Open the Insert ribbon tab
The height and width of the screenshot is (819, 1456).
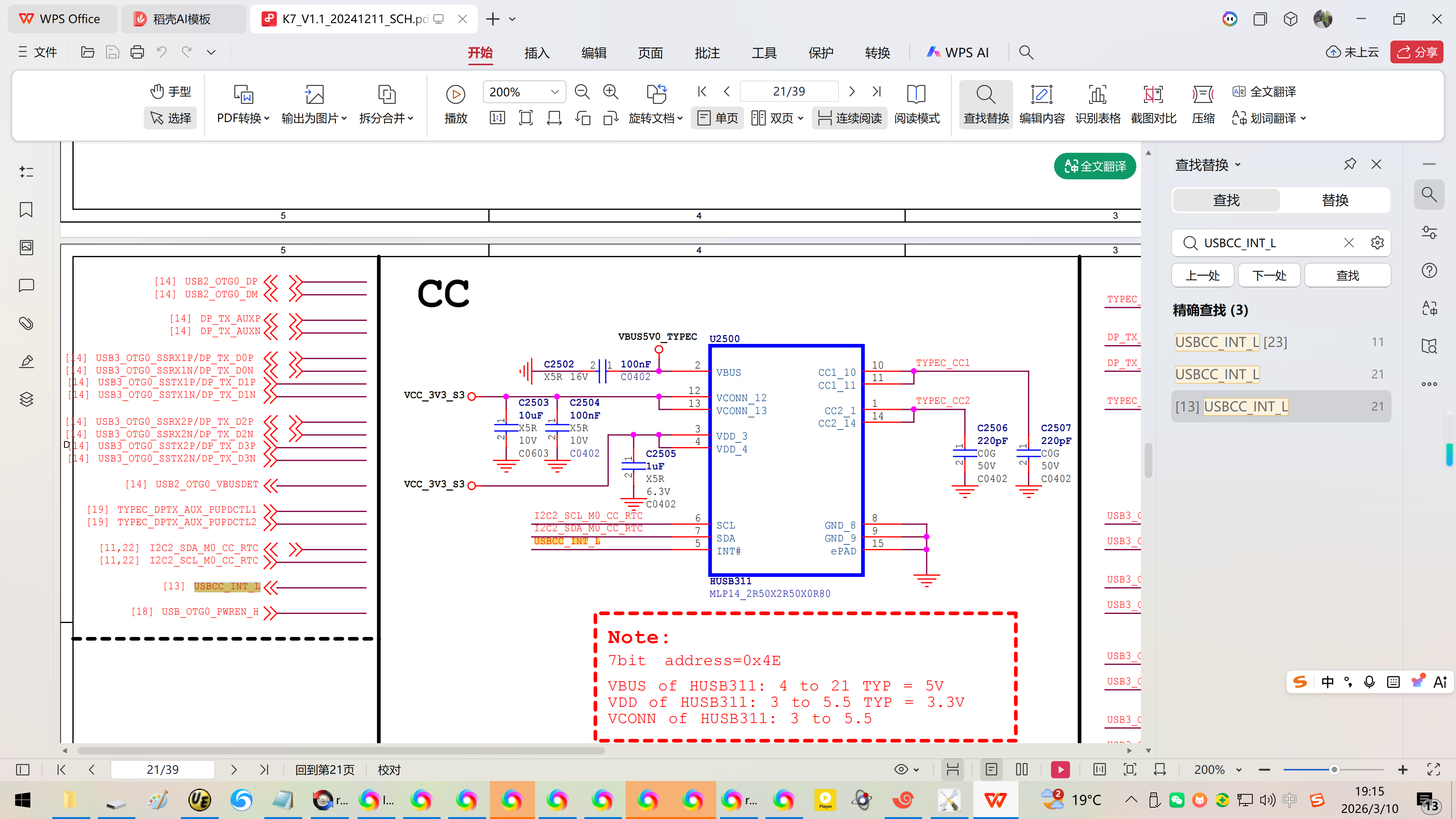pyautogui.click(x=537, y=53)
